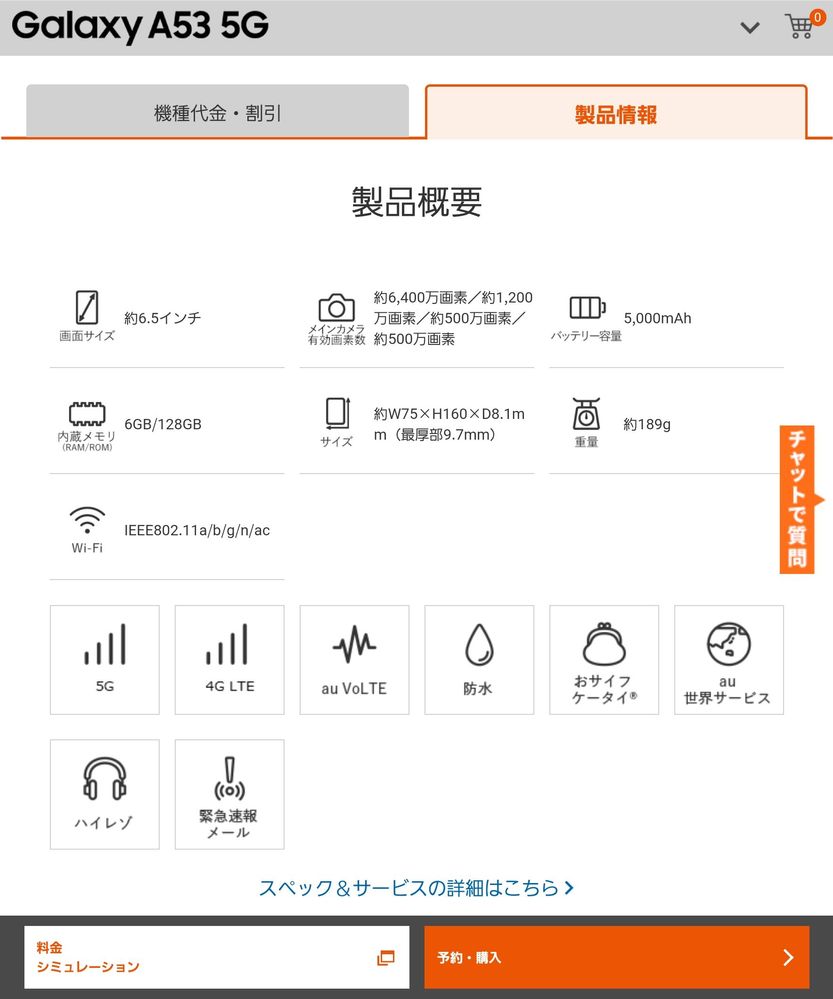Follow the スペック＆サービスの詳細はこちら link
This screenshot has height=999, width=833.
[416, 888]
